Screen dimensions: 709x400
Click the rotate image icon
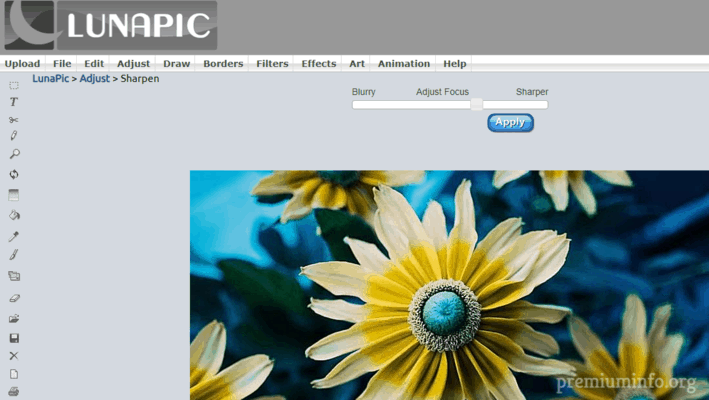(14, 174)
